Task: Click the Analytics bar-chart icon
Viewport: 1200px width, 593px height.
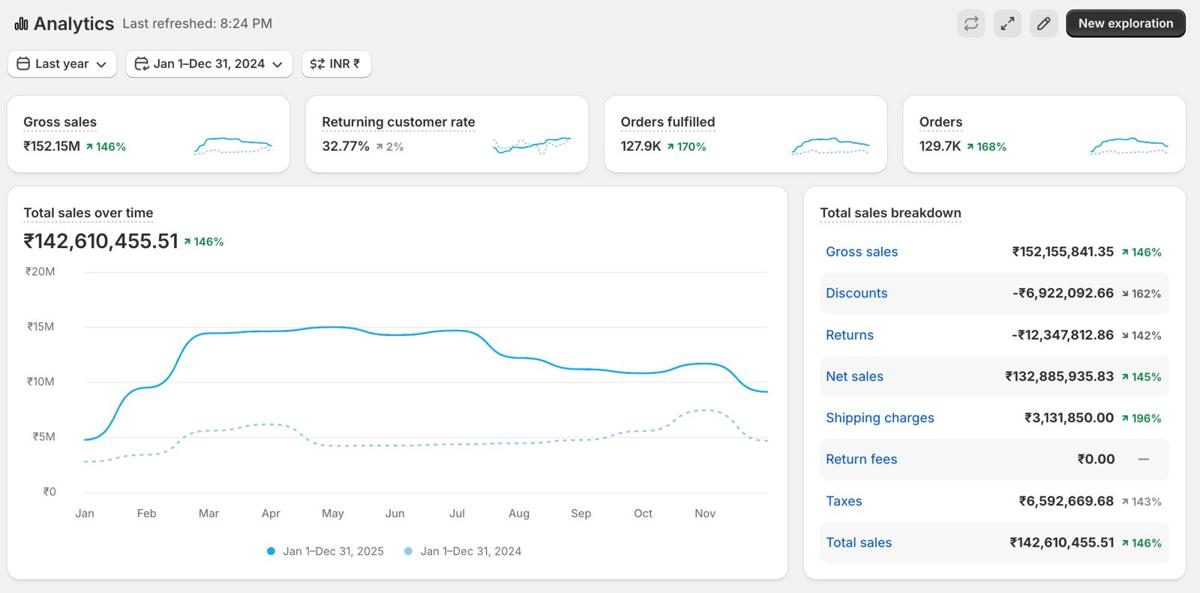Action: [20, 22]
